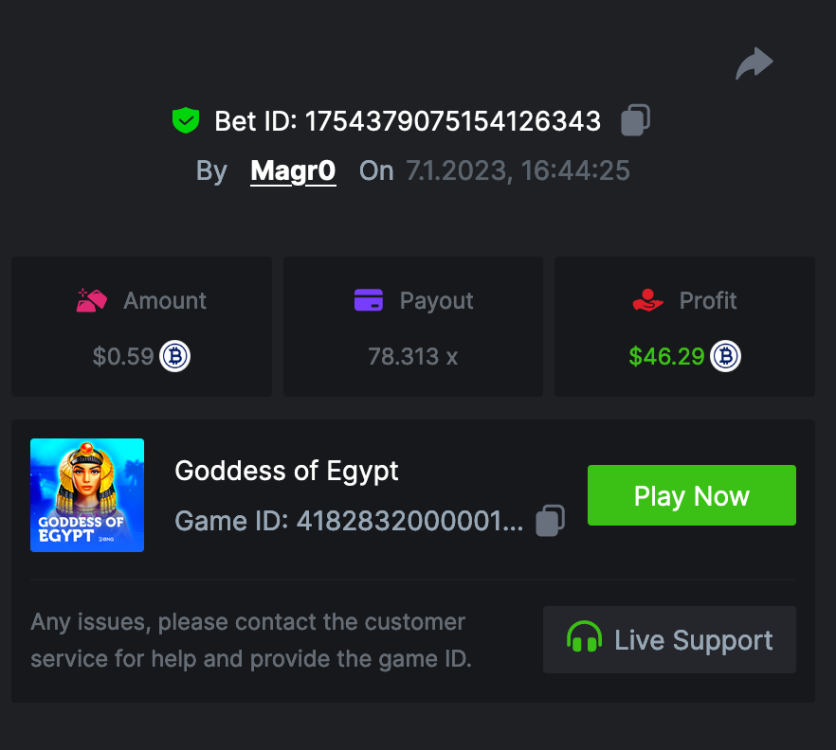Click the Goddess of Egypt title
Viewport: 836px width, 750px height.
[286, 471]
